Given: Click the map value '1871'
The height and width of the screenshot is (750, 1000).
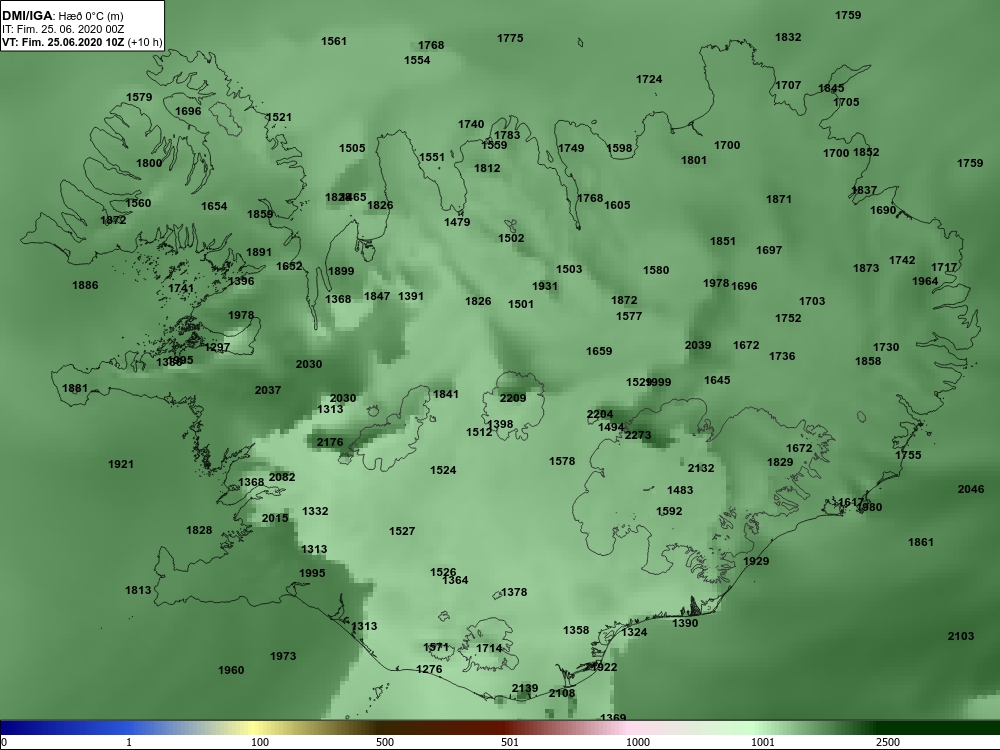Looking at the screenshot, I should click(779, 199).
